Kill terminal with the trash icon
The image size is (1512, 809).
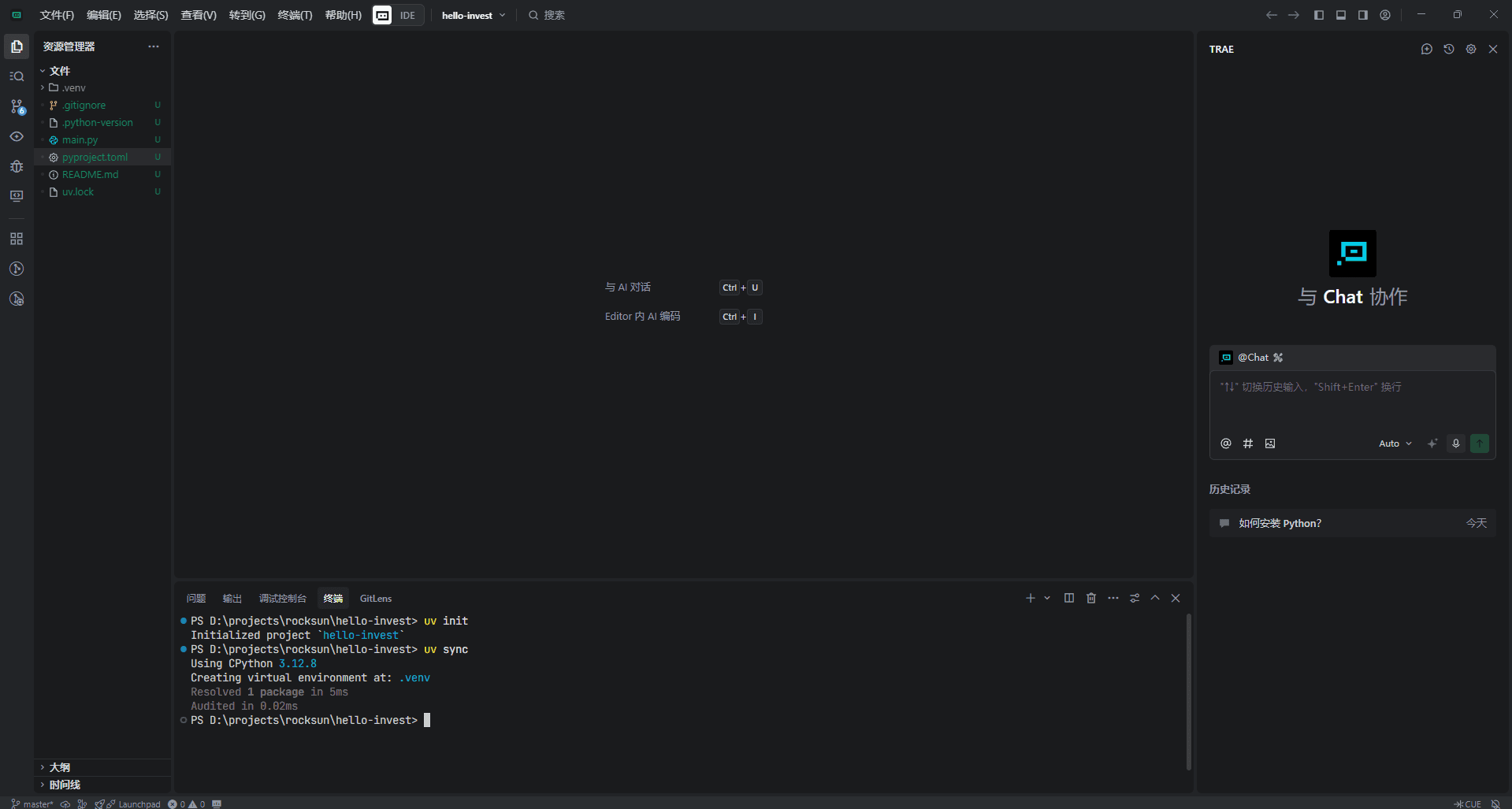(x=1090, y=598)
